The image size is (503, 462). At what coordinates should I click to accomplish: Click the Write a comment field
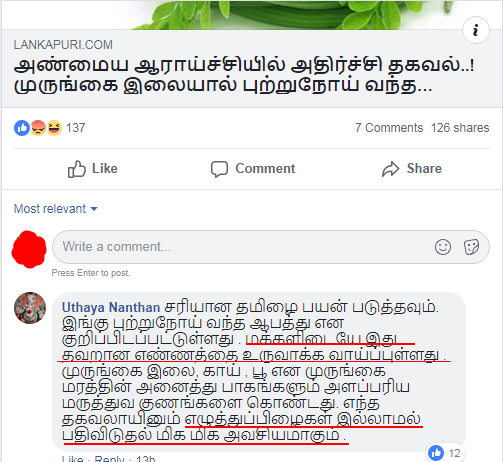(x=271, y=247)
